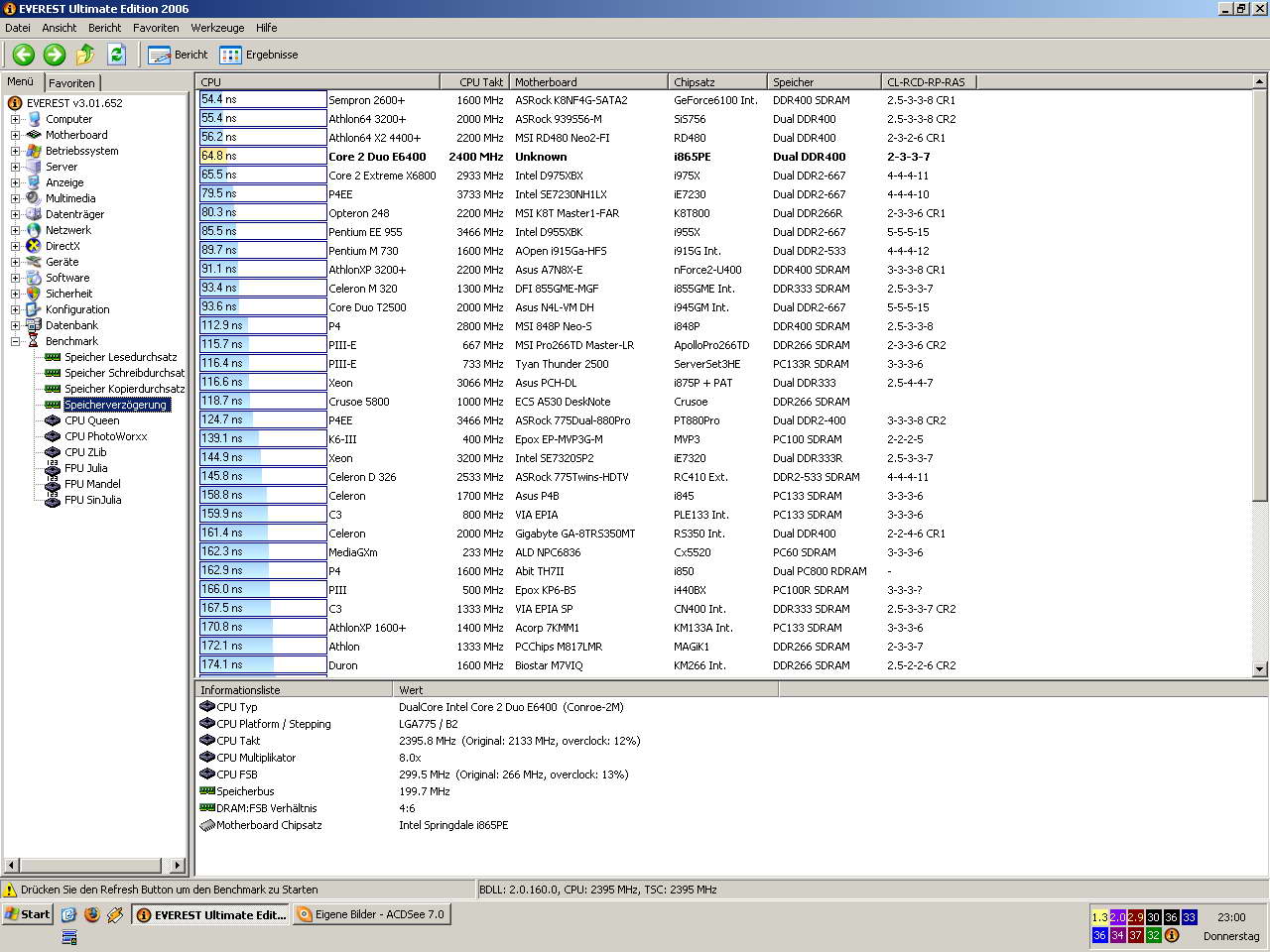Open the Ansicht menu

(60, 28)
